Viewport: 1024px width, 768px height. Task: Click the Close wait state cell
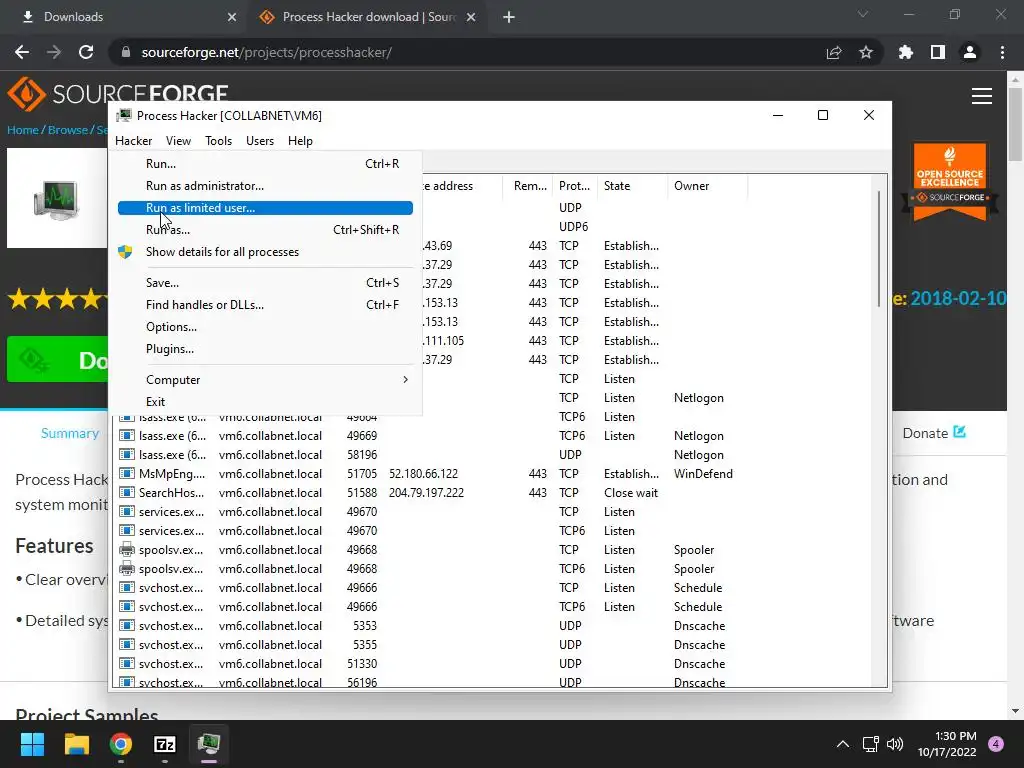pos(631,493)
